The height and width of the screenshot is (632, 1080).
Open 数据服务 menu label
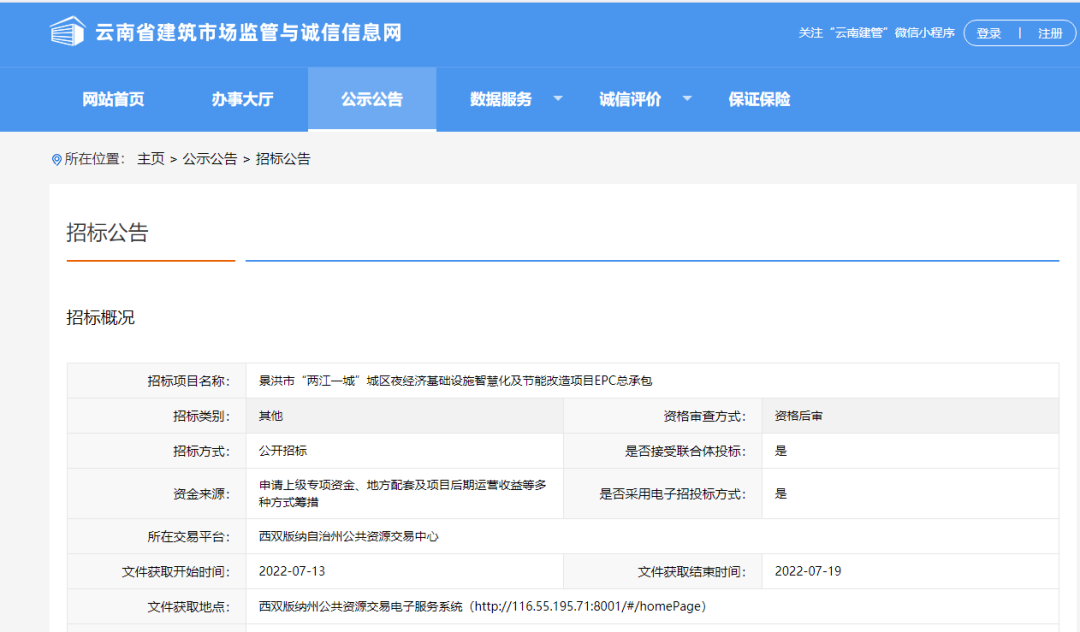tap(501, 99)
